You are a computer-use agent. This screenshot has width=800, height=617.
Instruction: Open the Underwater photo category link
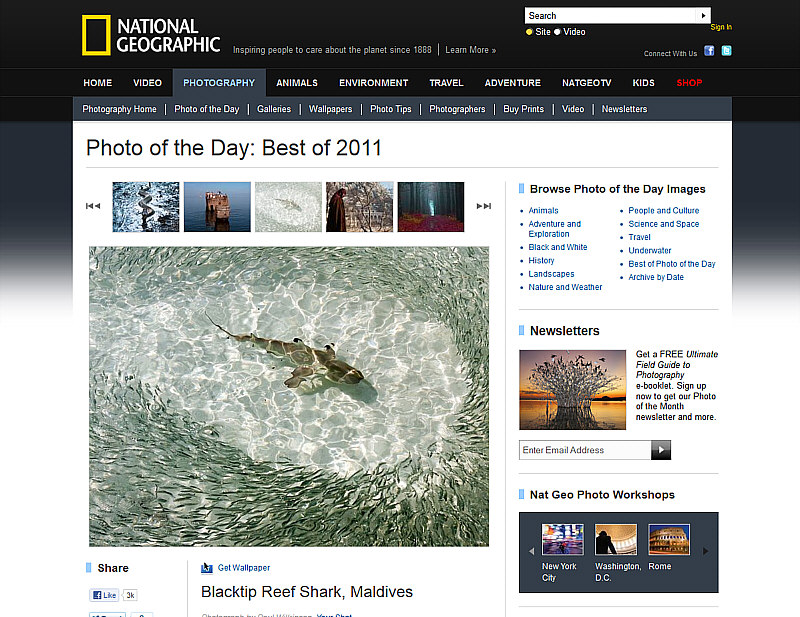pos(650,251)
